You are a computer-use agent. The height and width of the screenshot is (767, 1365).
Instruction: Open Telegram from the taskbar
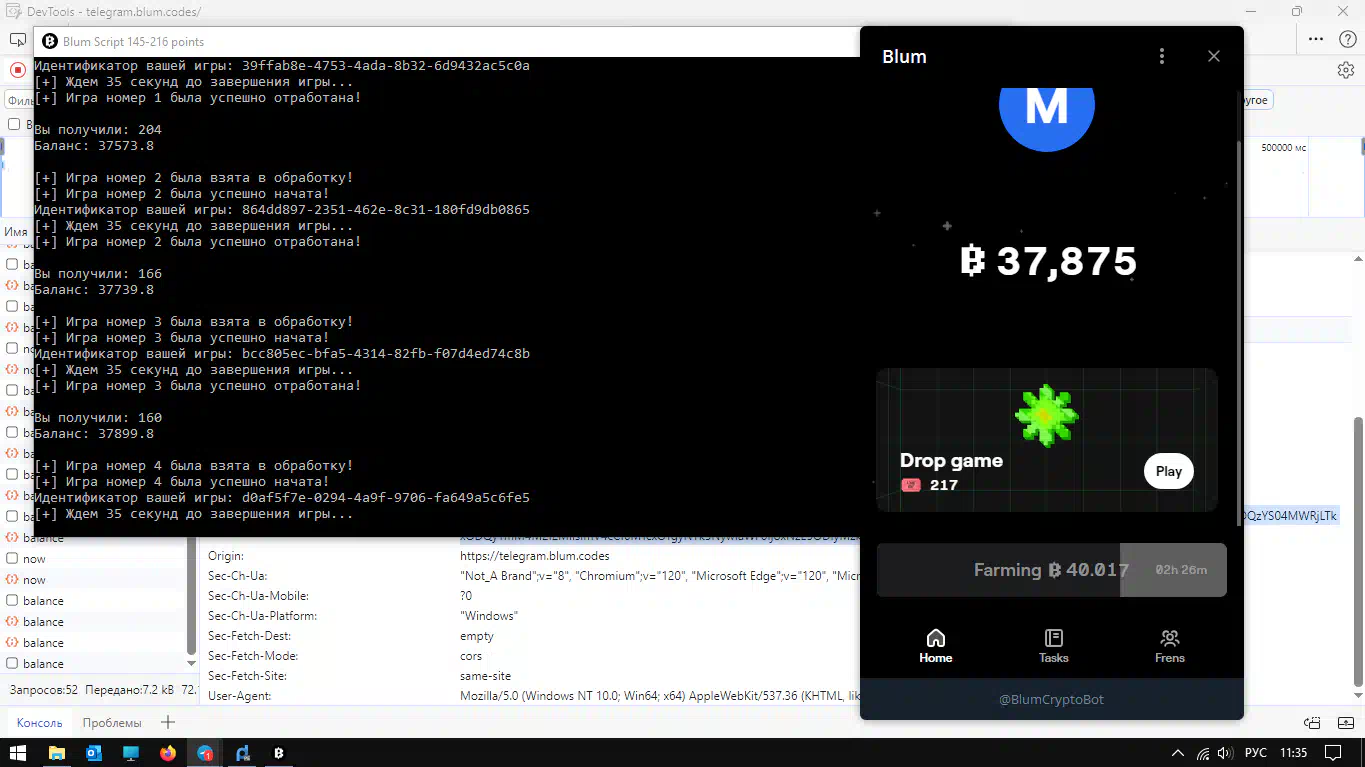click(x=205, y=753)
